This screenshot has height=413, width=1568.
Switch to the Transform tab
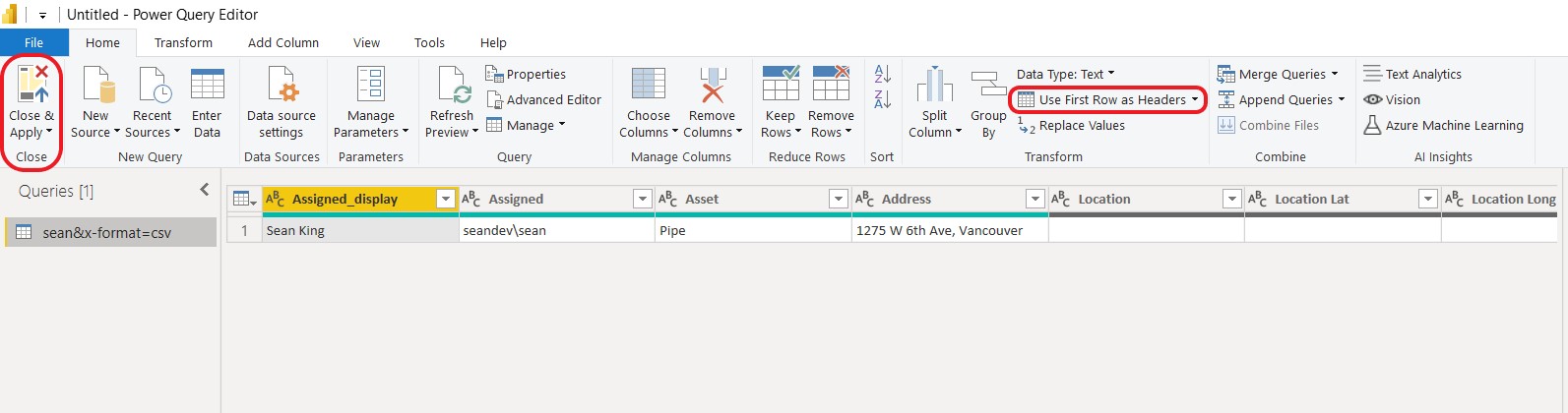(x=183, y=42)
